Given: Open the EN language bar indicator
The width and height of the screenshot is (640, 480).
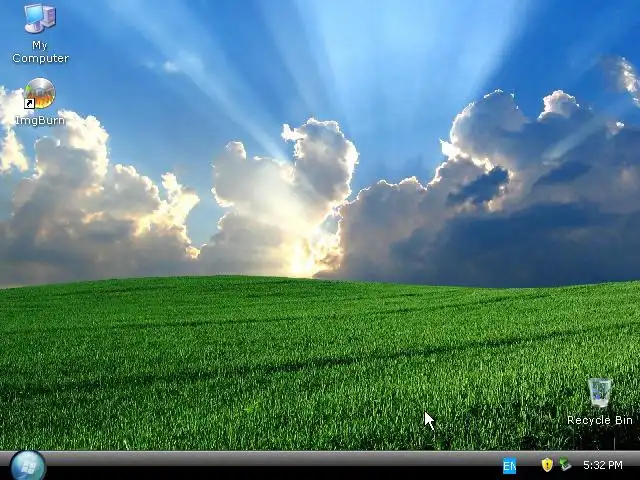Looking at the screenshot, I should [x=509, y=466].
